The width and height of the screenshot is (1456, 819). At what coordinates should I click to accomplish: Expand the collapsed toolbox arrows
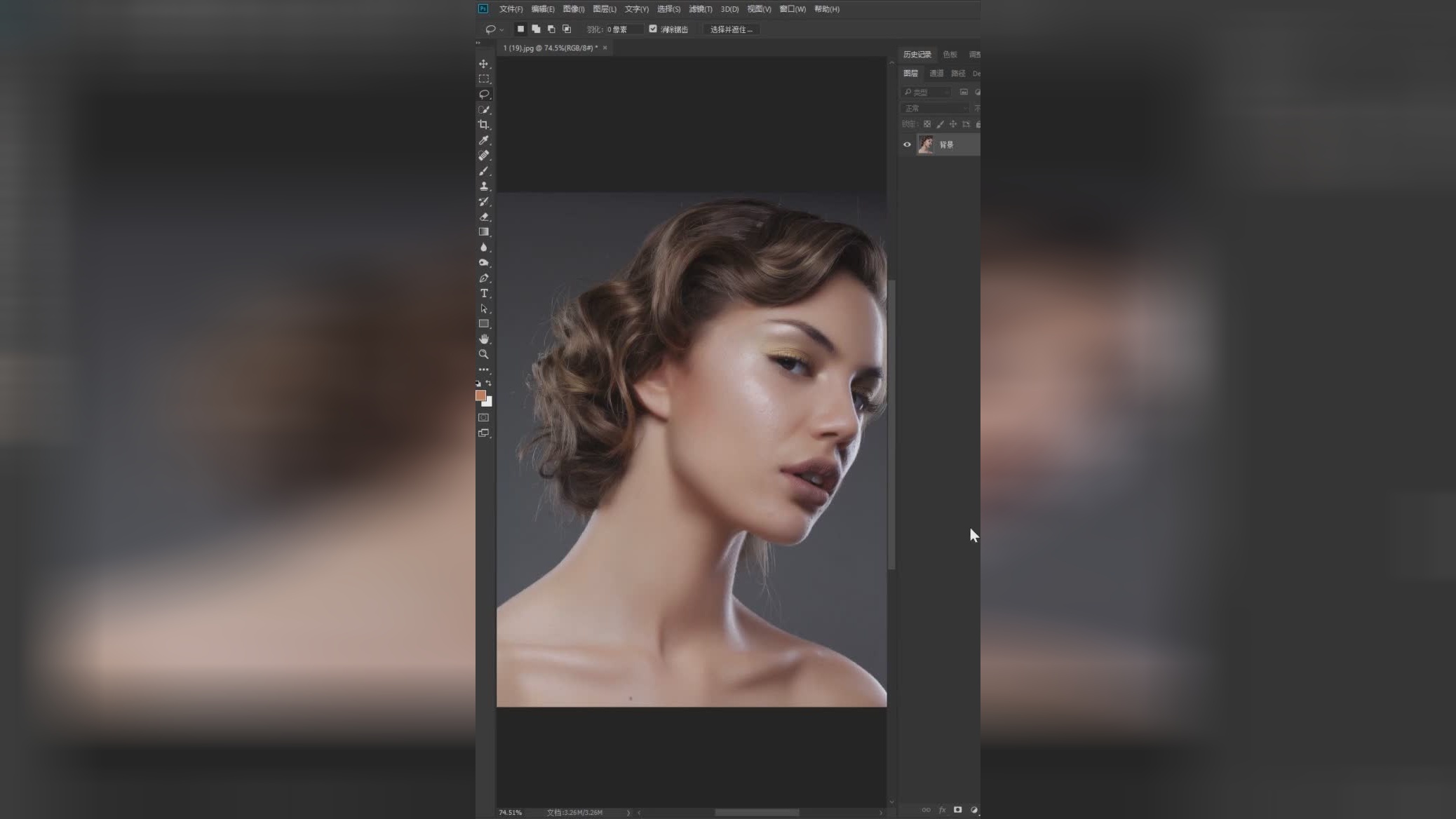point(478,43)
